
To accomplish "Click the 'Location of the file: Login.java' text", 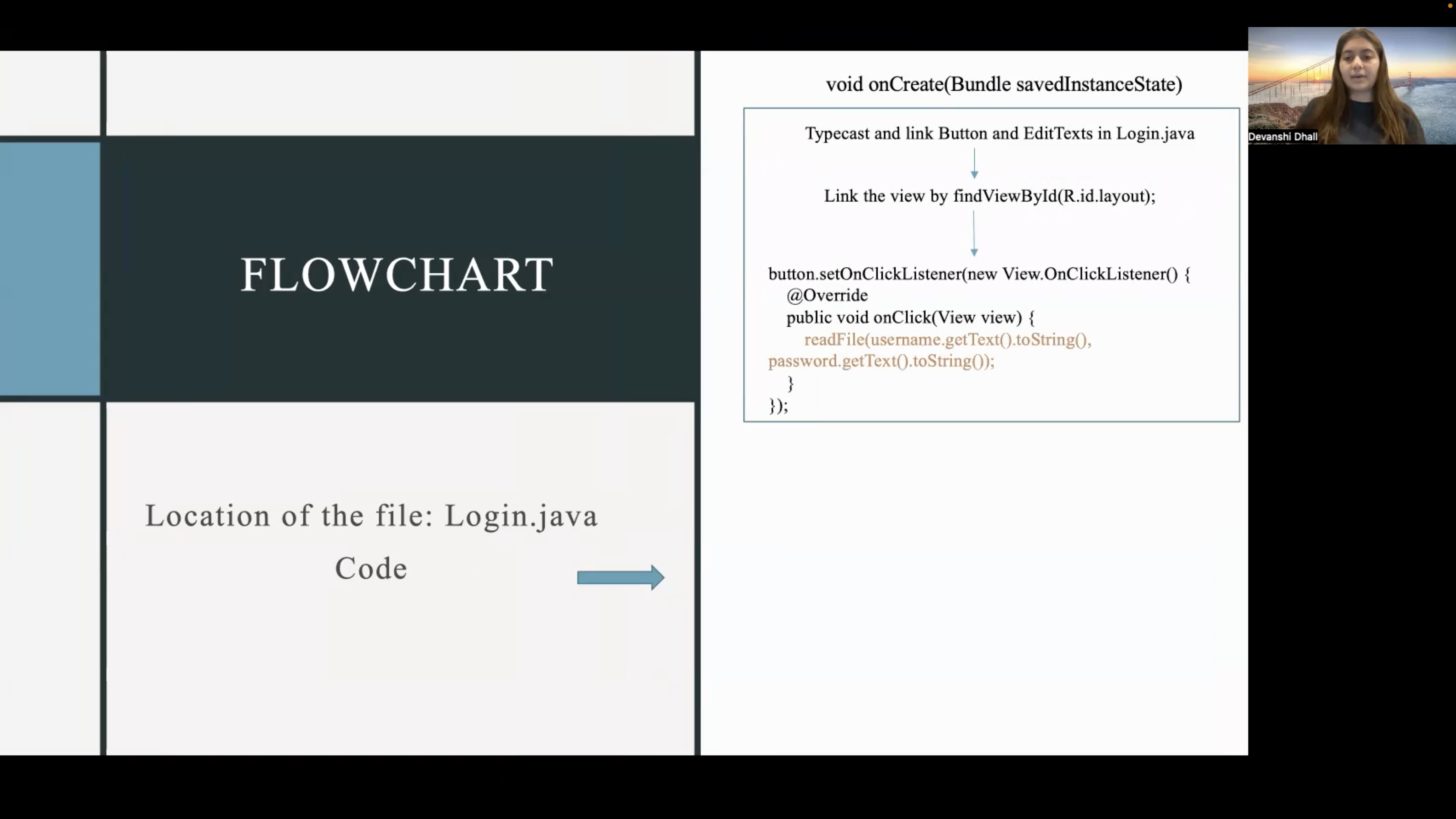I will pos(371,515).
